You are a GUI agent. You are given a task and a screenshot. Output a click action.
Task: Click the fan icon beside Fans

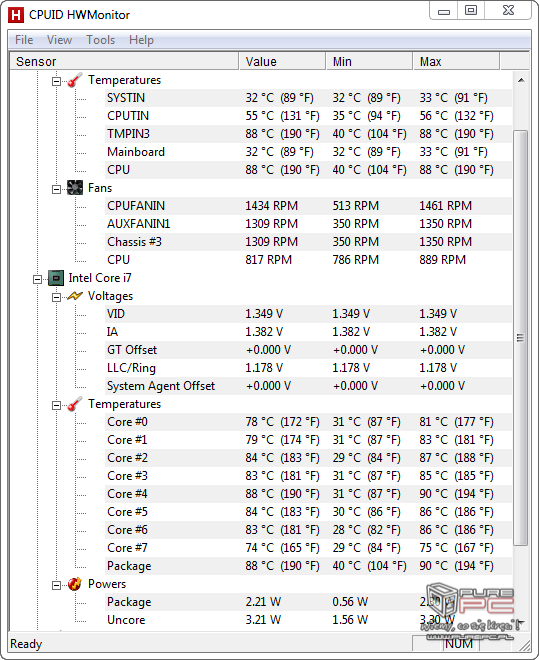click(75, 188)
